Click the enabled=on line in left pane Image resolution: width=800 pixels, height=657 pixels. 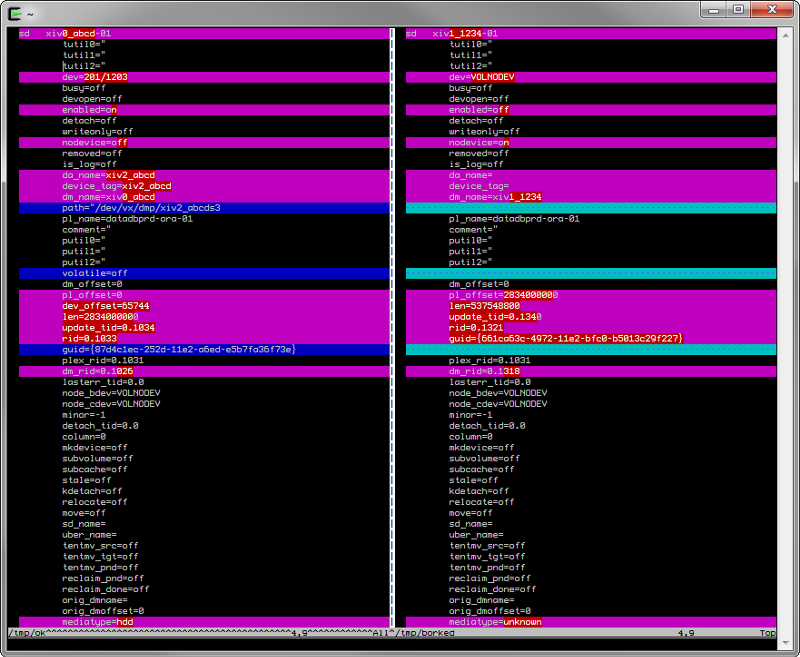[x=90, y=110]
